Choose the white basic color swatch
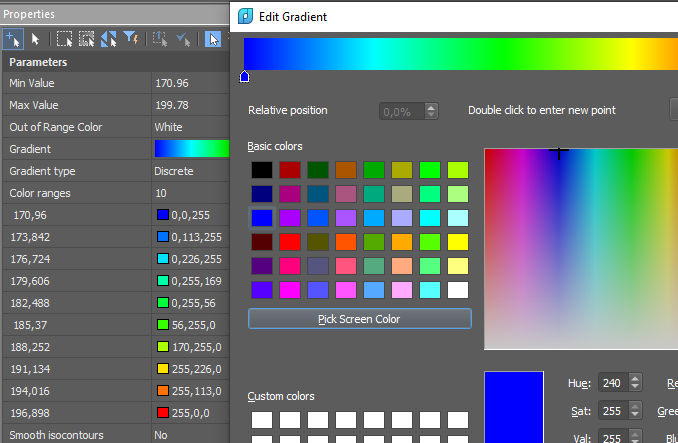The width and height of the screenshot is (678, 443). pos(458,290)
